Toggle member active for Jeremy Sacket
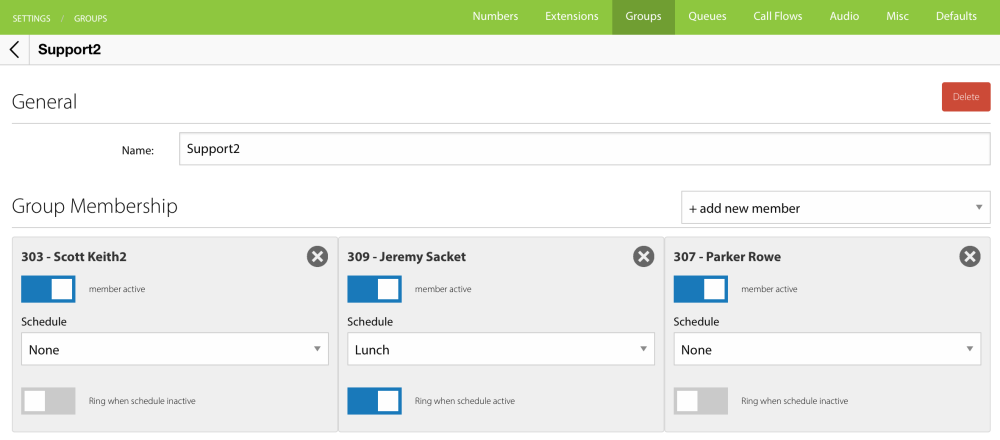The image size is (1000, 440). (x=374, y=289)
